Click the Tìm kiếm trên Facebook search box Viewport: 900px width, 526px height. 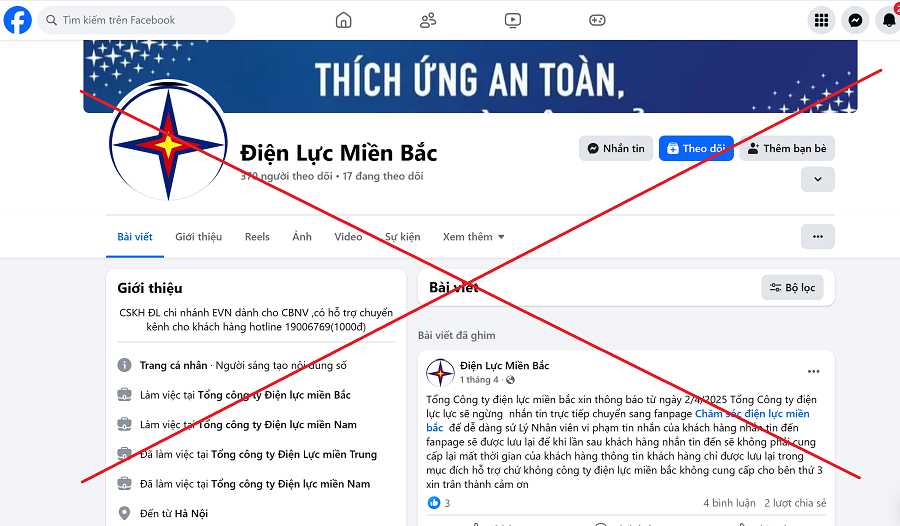point(137,20)
